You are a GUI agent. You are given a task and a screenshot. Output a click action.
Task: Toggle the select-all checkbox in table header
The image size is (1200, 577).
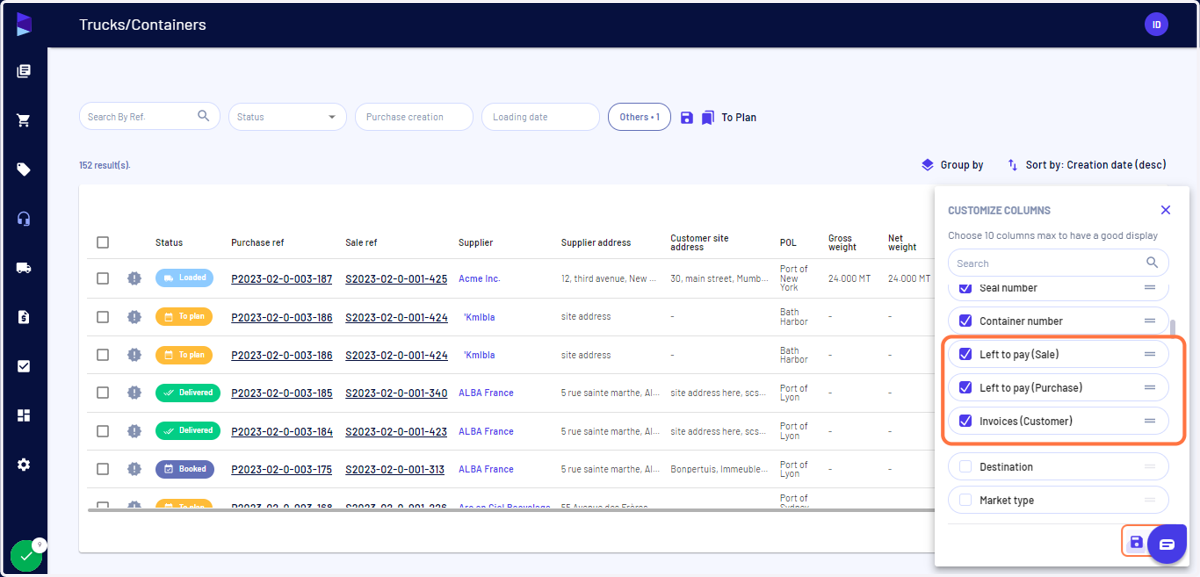tap(103, 242)
